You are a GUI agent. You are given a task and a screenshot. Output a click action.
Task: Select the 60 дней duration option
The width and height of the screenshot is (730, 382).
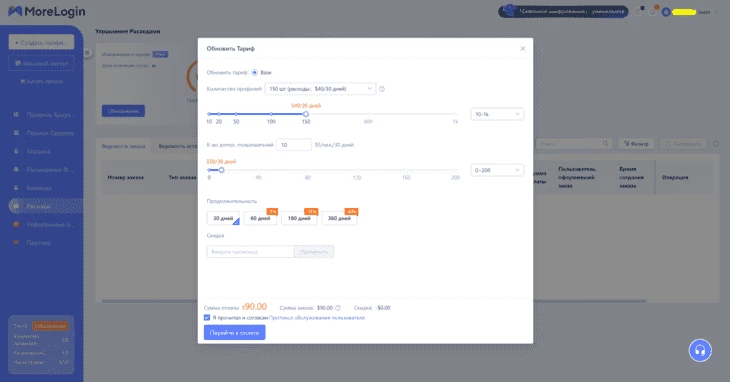click(260, 218)
